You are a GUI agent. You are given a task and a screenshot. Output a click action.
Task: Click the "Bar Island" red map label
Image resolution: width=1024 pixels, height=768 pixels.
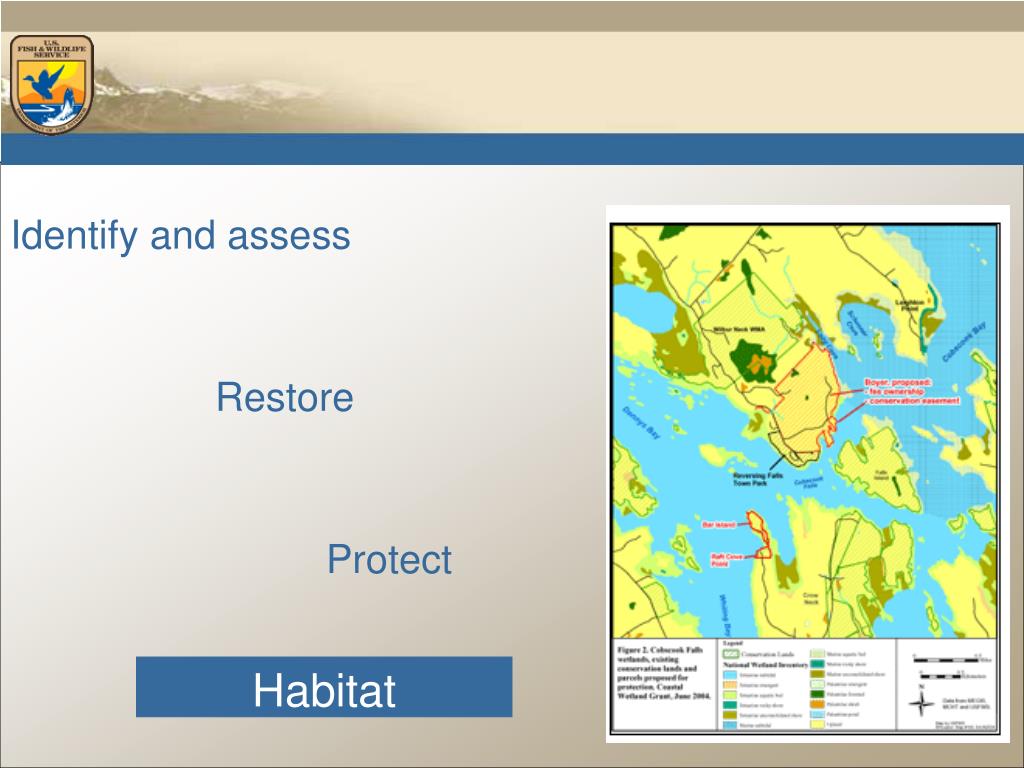[719, 524]
